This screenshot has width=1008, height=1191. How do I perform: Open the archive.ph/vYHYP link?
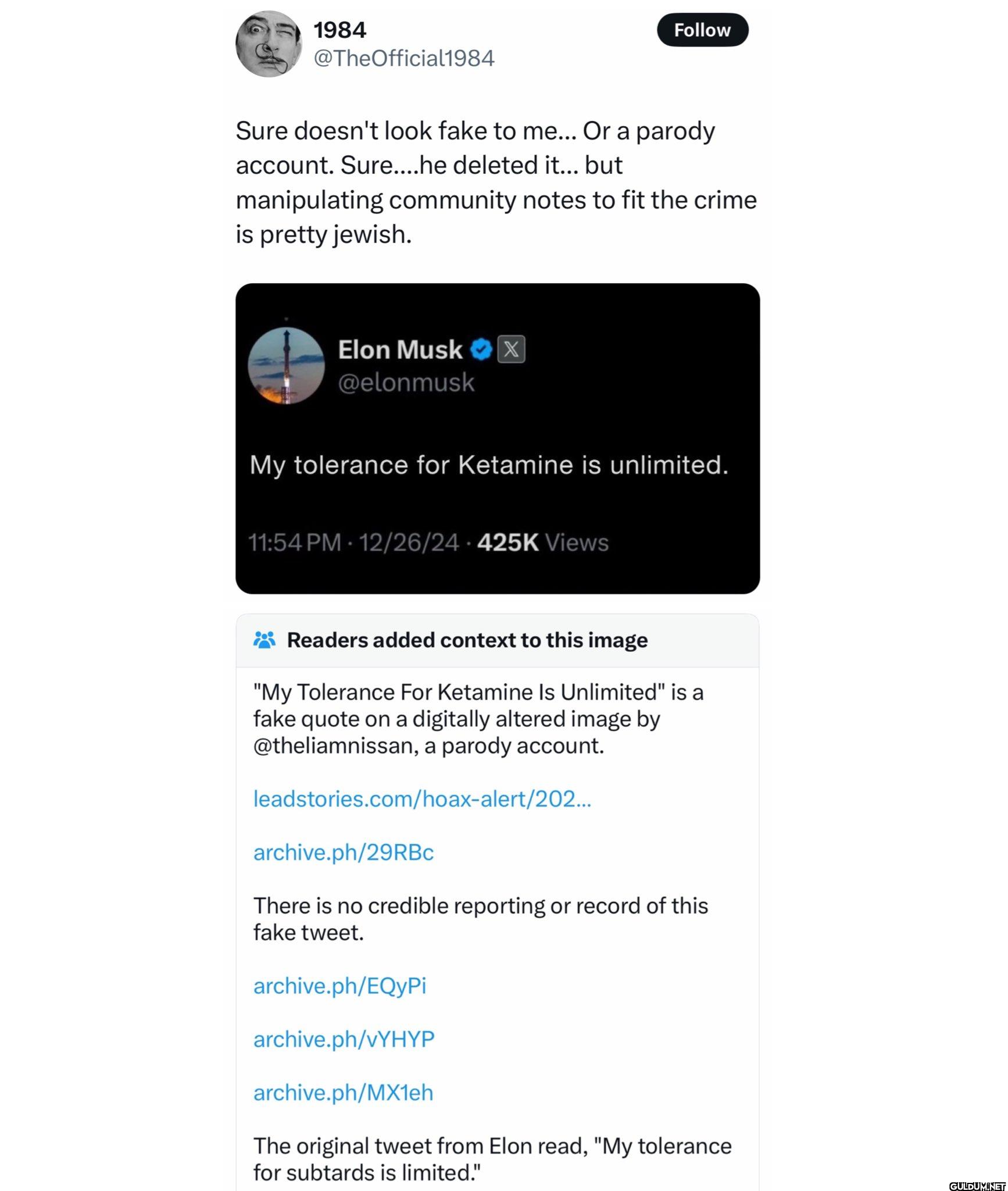tap(344, 1039)
